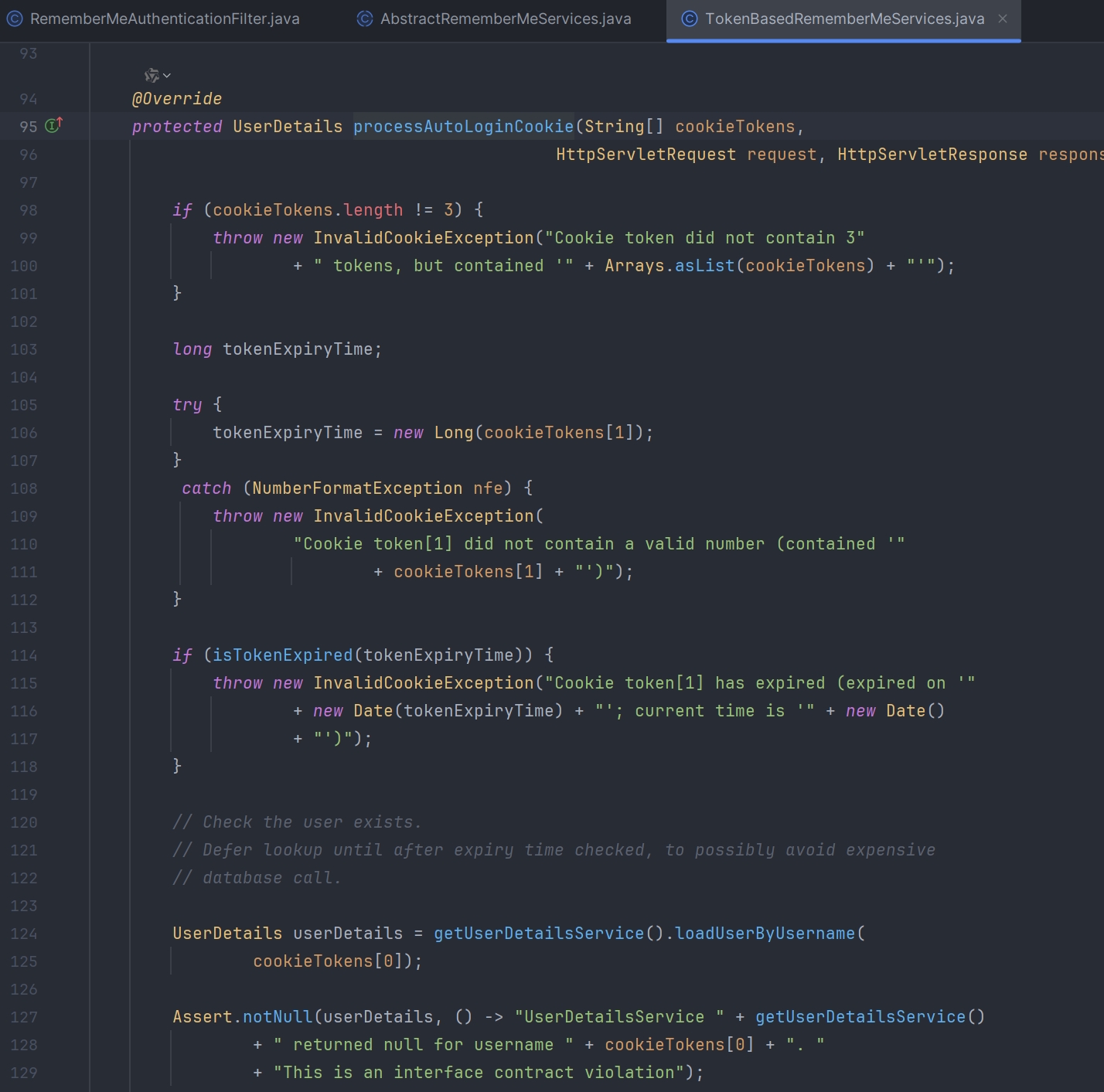
Task: Close the TokenBasedRememberMeServices.java tab
Action: (1003, 19)
